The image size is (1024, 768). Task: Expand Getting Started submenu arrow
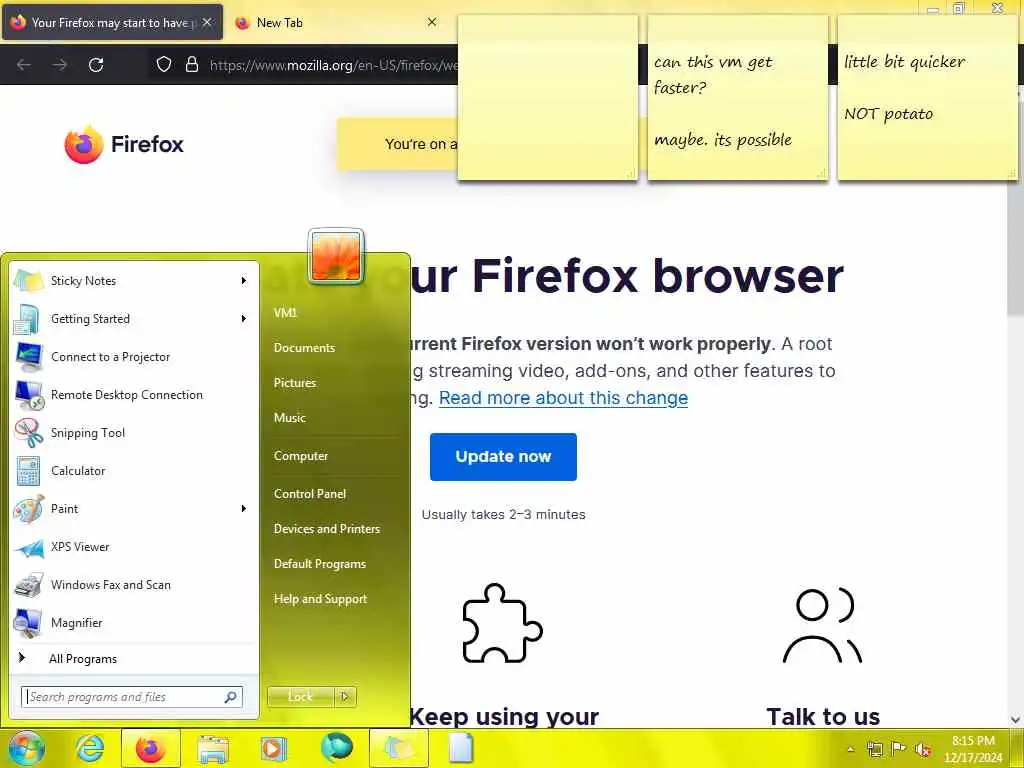click(244, 319)
